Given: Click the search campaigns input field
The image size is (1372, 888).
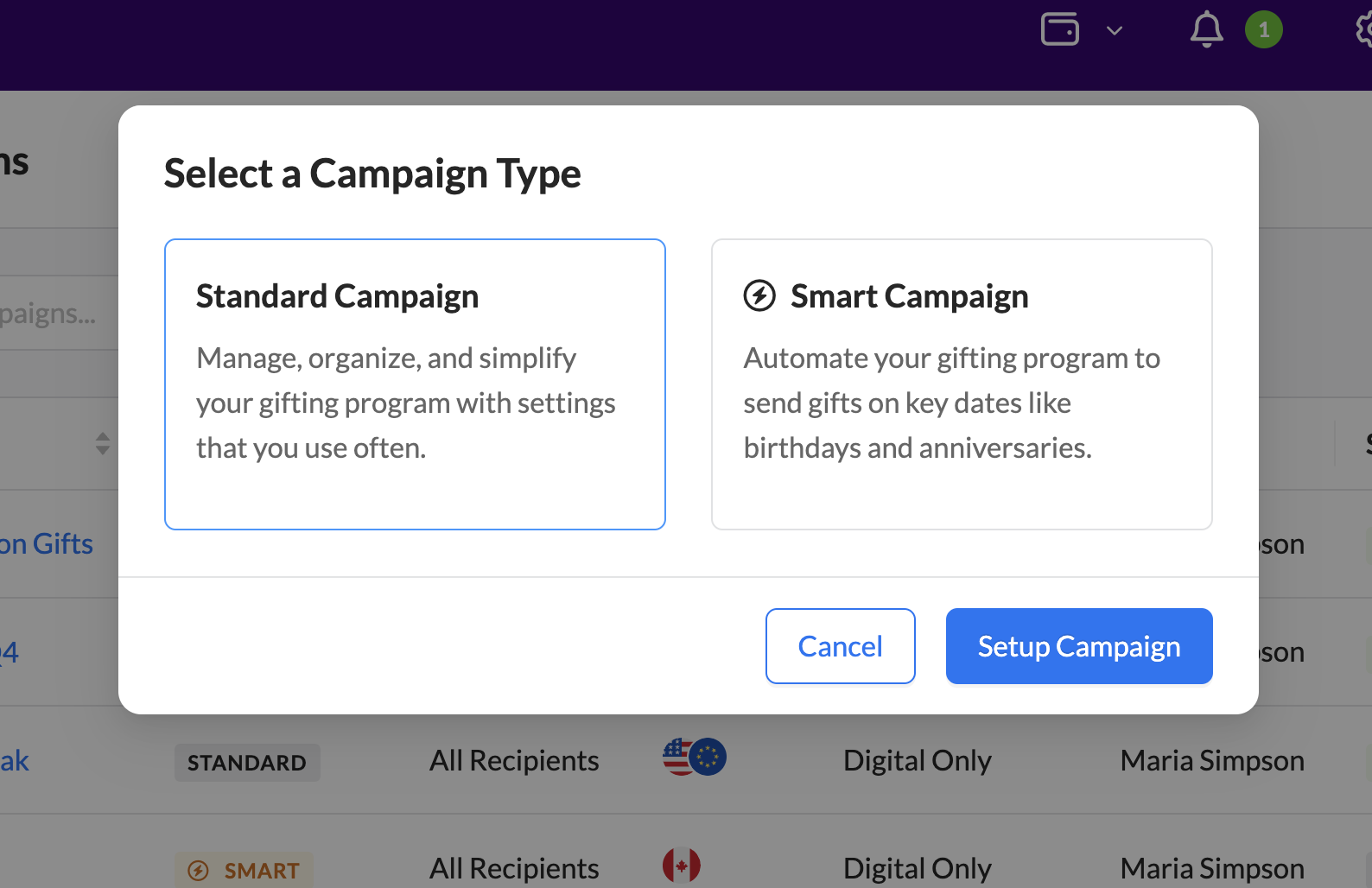Looking at the screenshot, I should [x=48, y=314].
